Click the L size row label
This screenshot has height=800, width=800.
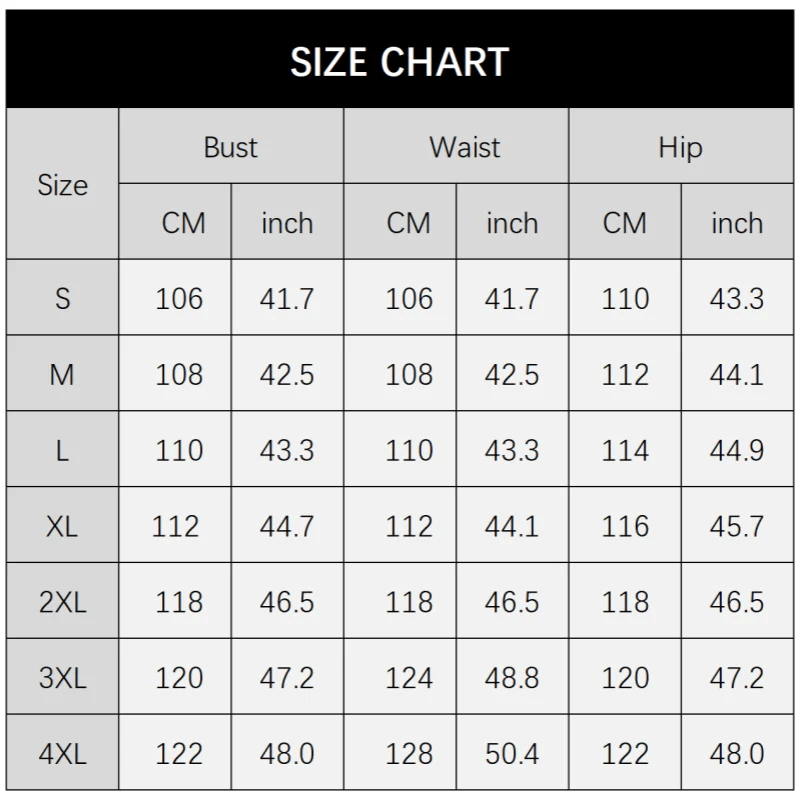tap(62, 450)
